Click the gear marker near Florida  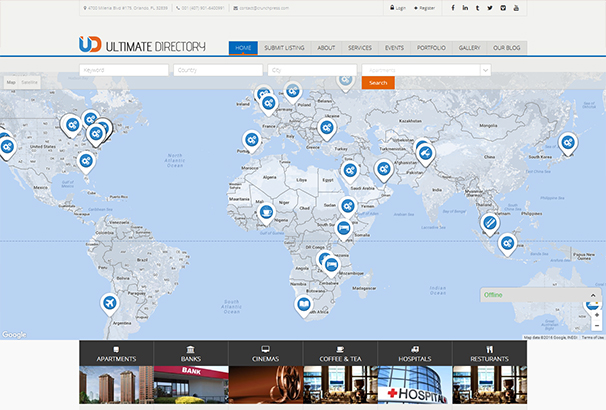(x=86, y=162)
